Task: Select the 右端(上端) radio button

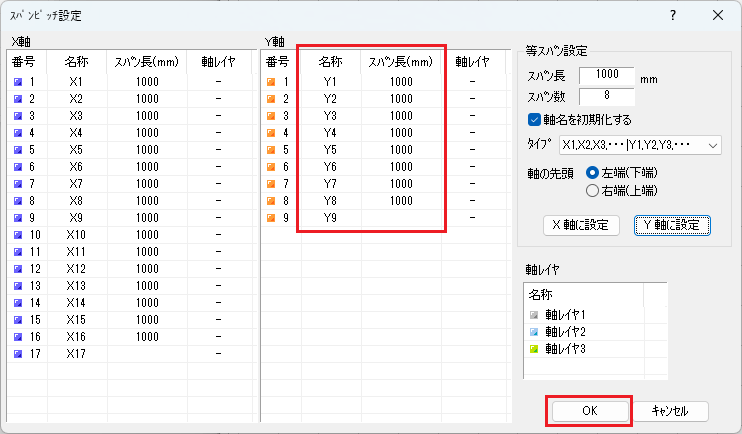Action: [593, 189]
